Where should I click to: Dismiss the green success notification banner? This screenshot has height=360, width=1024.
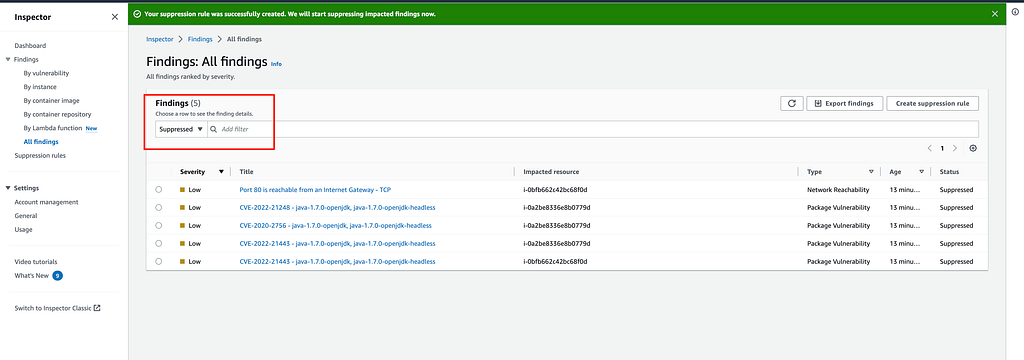tap(995, 14)
